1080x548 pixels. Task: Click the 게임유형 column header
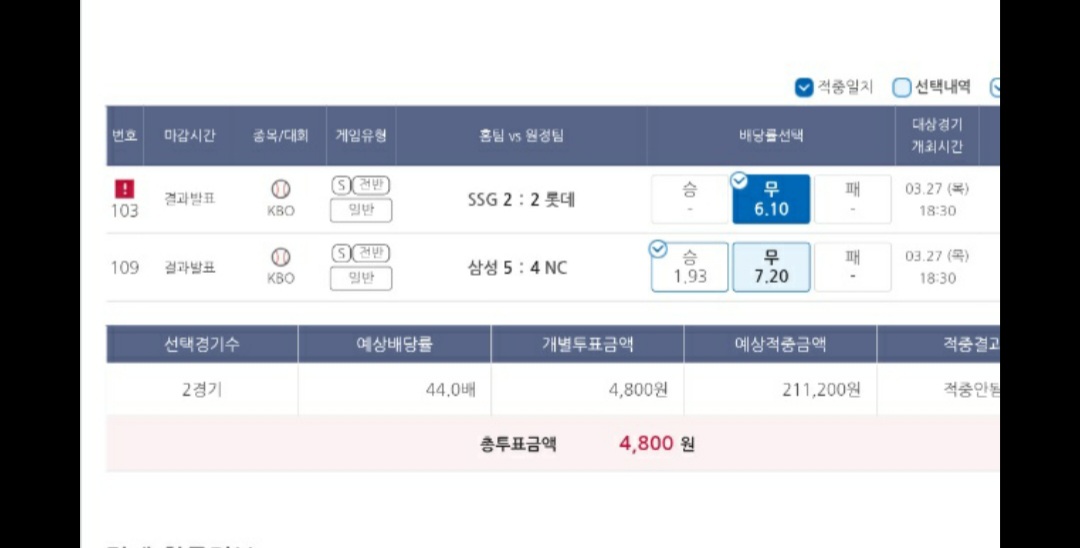point(361,135)
